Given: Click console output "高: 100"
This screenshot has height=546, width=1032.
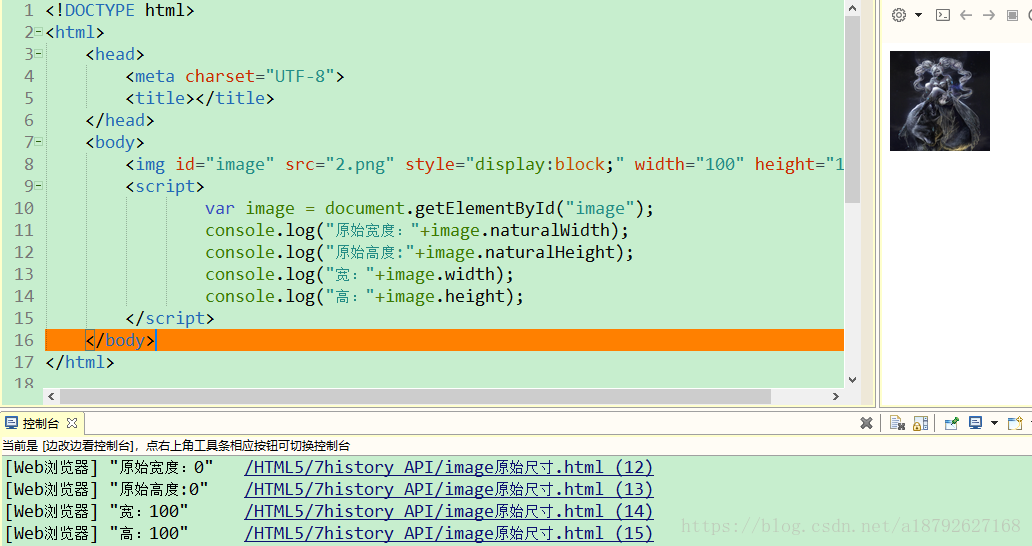Looking at the screenshot, I should (x=149, y=533).
